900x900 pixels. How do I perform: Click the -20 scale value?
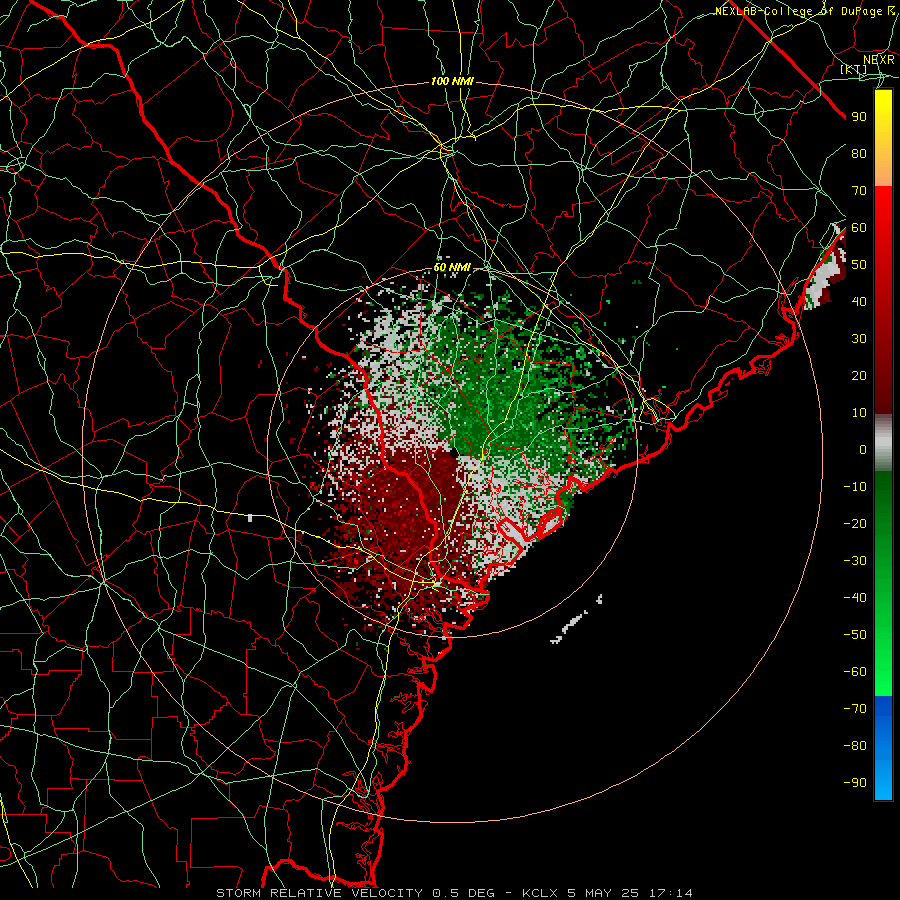[855, 524]
